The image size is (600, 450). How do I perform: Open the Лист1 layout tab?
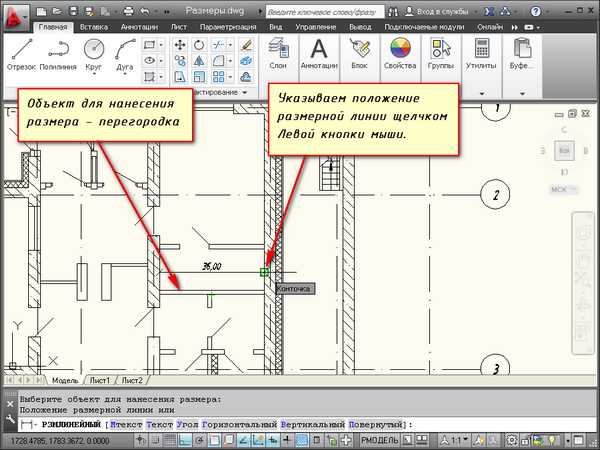[x=100, y=381]
